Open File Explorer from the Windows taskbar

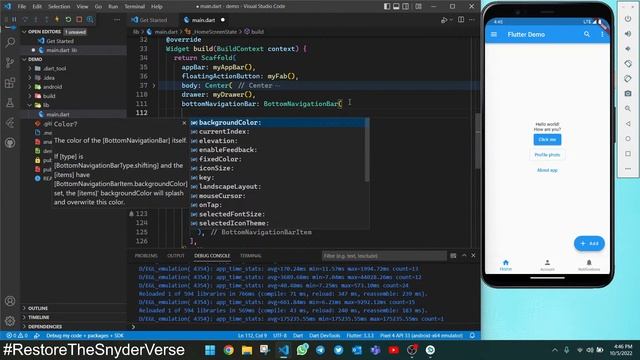pos(247,350)
